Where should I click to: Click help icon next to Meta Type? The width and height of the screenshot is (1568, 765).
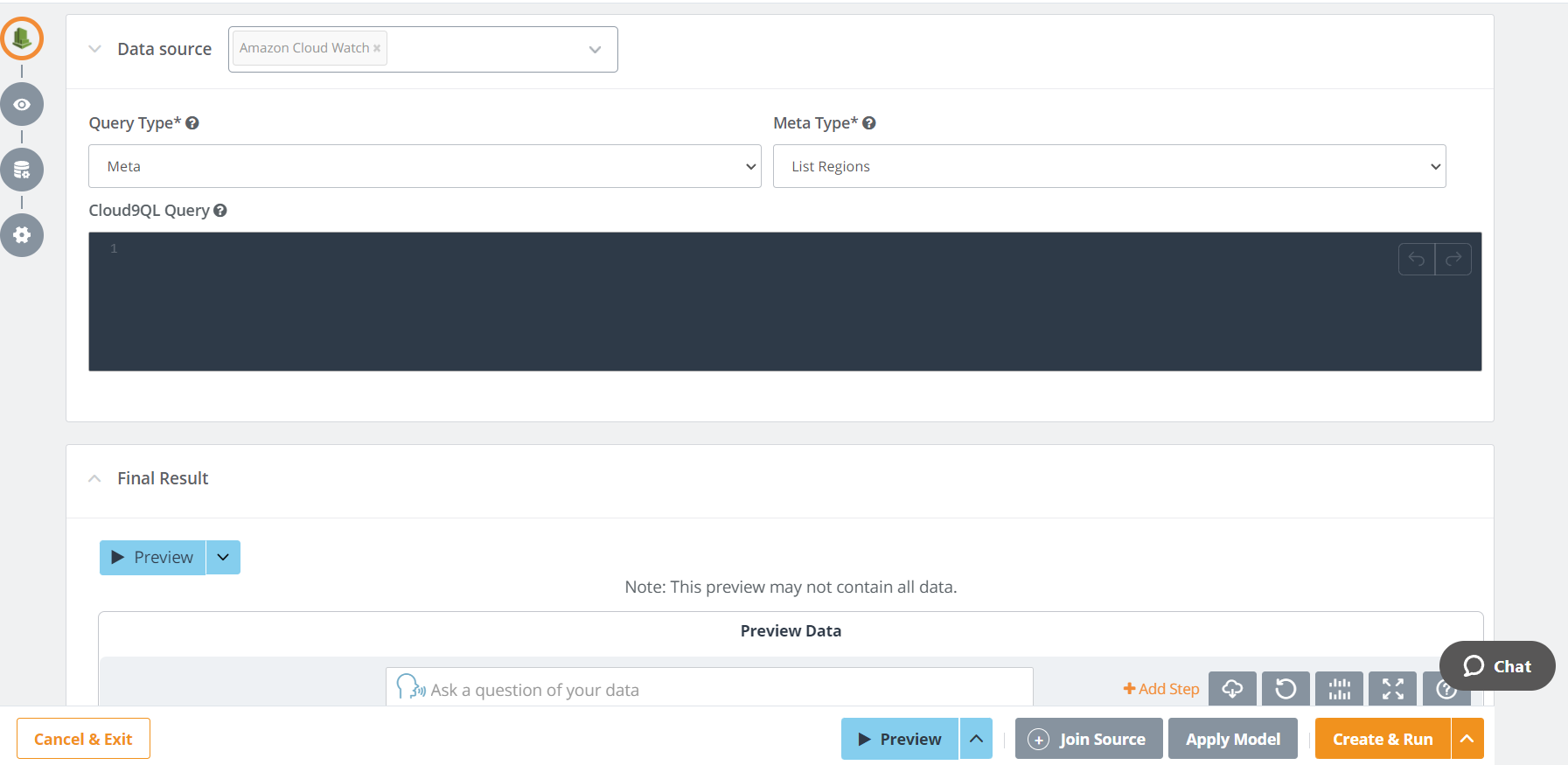point(869,123)
